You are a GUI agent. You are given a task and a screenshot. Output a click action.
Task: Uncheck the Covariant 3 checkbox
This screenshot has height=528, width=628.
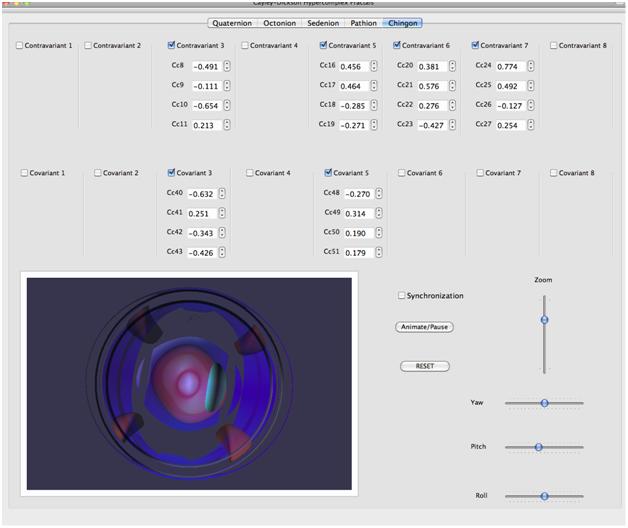point(172,173)
